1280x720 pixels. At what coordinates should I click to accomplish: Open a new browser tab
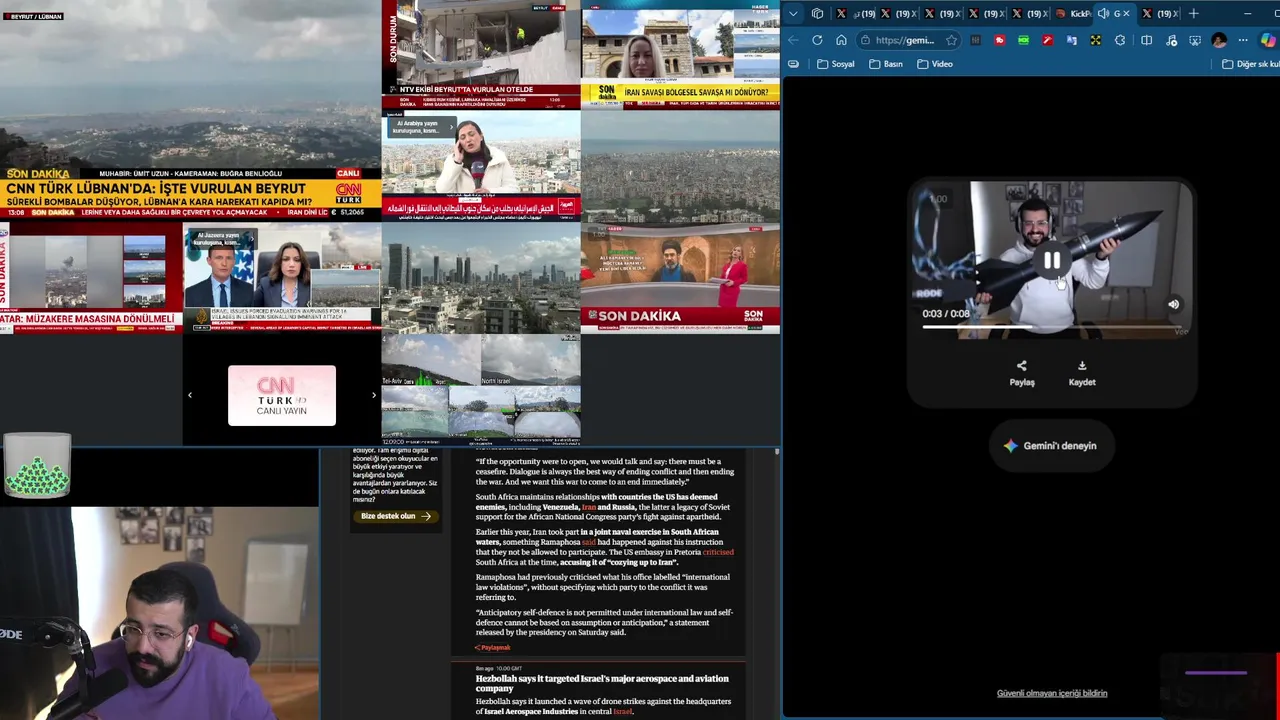[1193, 13]
